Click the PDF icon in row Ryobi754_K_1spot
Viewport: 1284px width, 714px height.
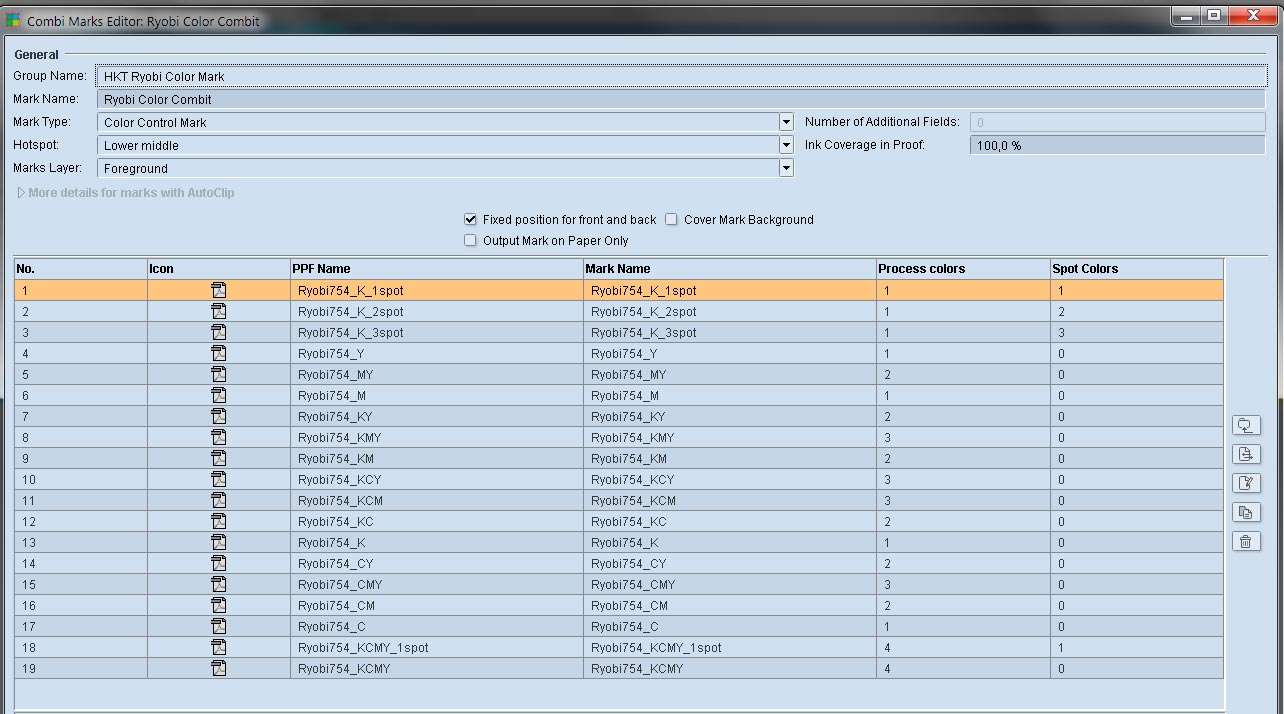coord(219,290)
